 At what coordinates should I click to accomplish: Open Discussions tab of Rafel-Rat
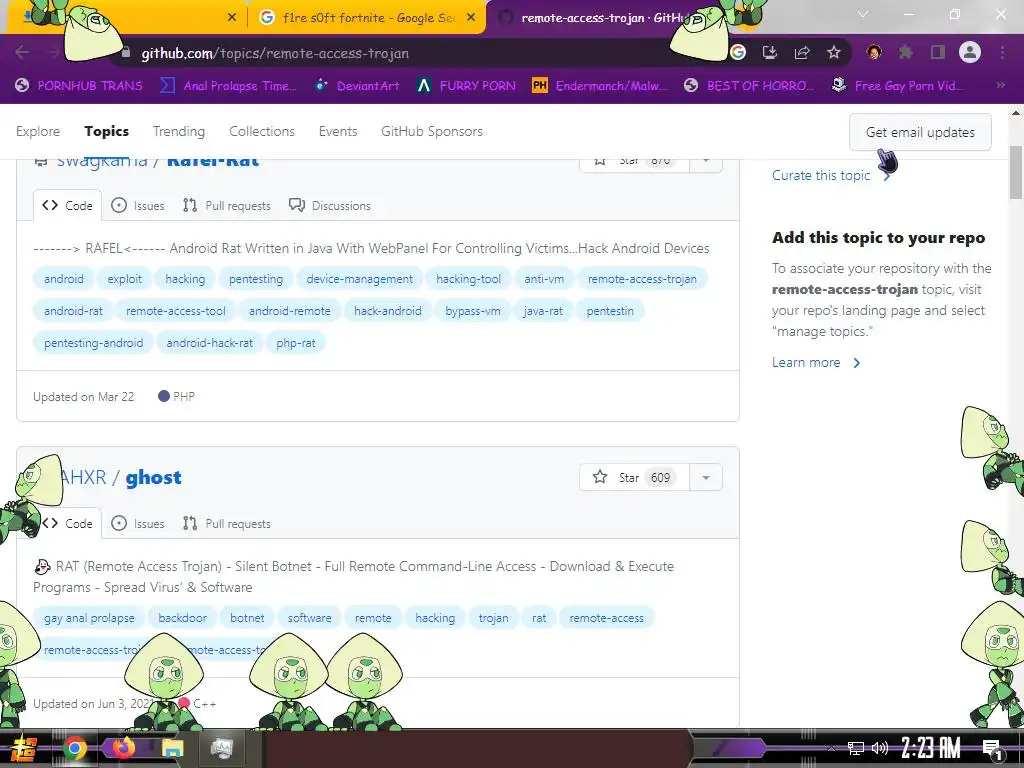(330, 206)
